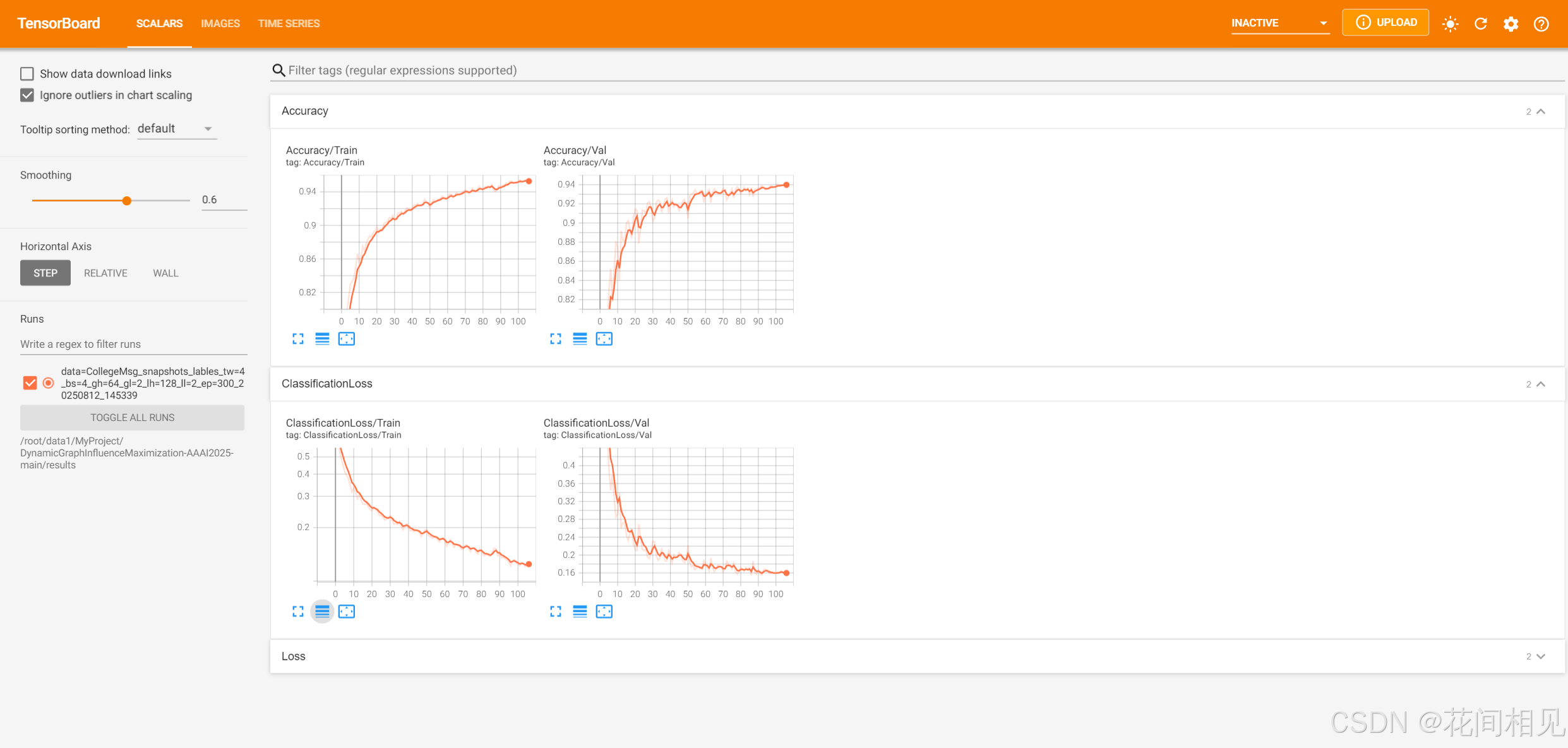Screen dimensions: 1568x748
Task: Expand Accuracy/Train chart to full size
Action: coord(298,339)
